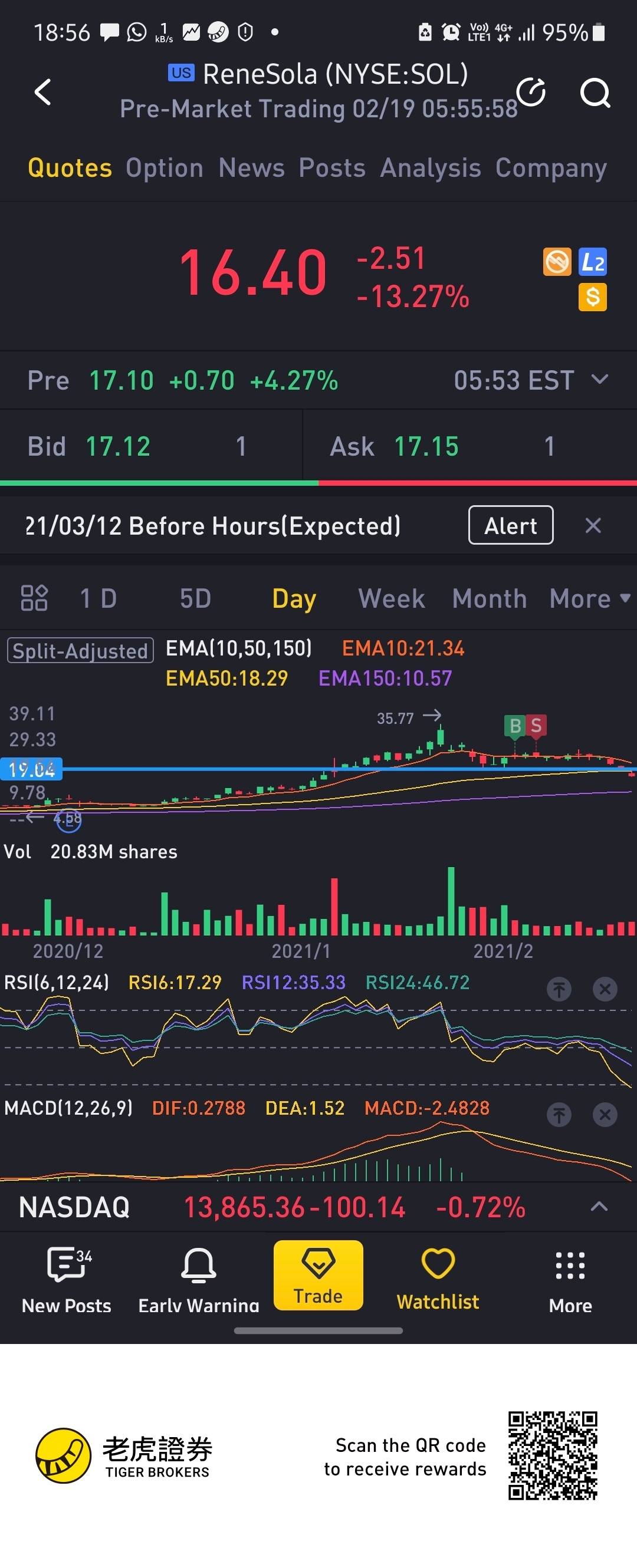
Task: Tap the EMA(10,50,150) indicator label
Action: [239, 648]
